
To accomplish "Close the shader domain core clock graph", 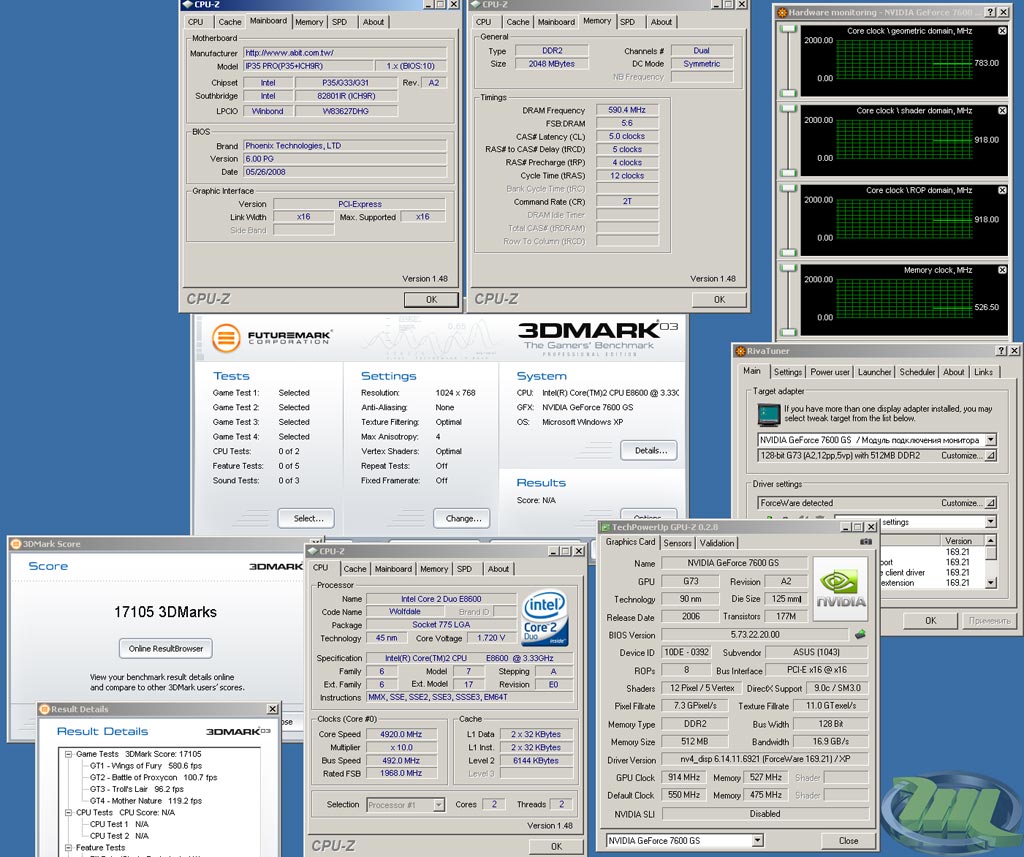I will [x=1002, y=111].
